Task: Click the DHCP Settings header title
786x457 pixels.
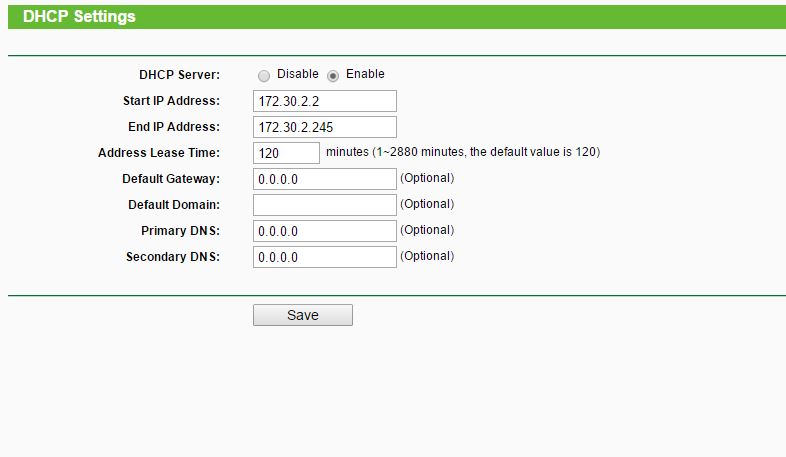Action: [79, 17]
